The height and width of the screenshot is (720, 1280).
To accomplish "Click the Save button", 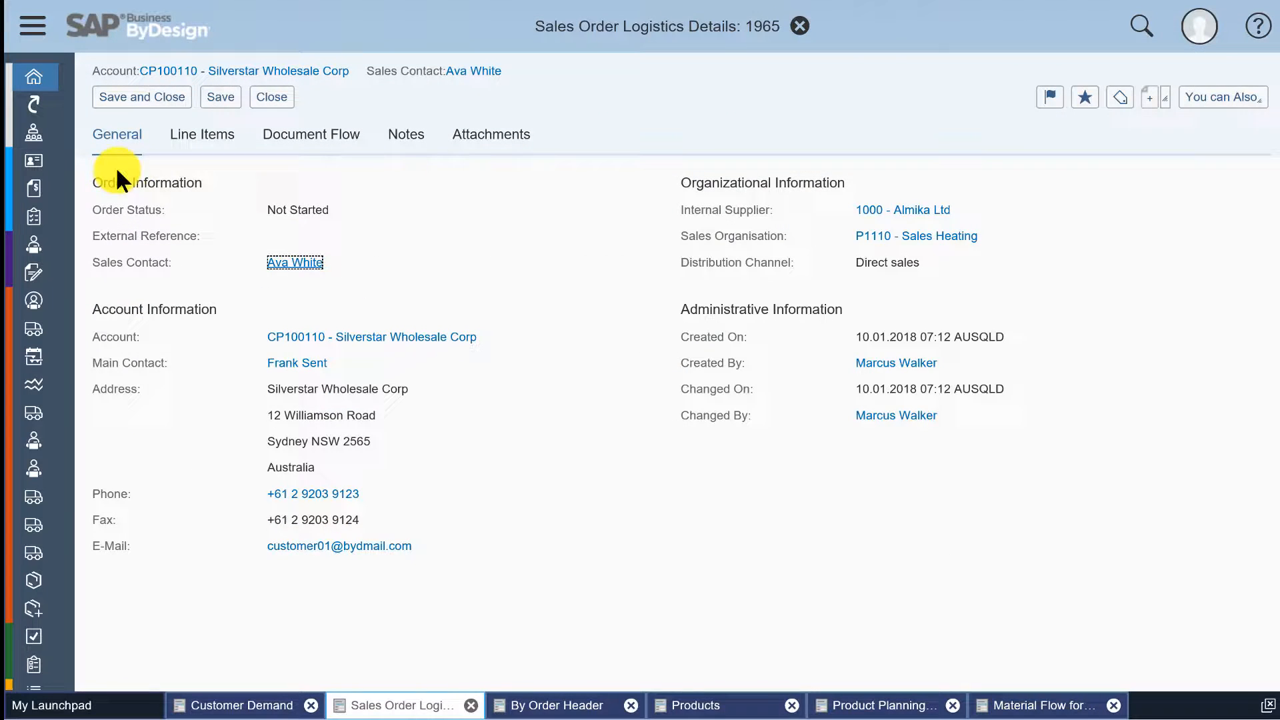I will pos(220,97).
